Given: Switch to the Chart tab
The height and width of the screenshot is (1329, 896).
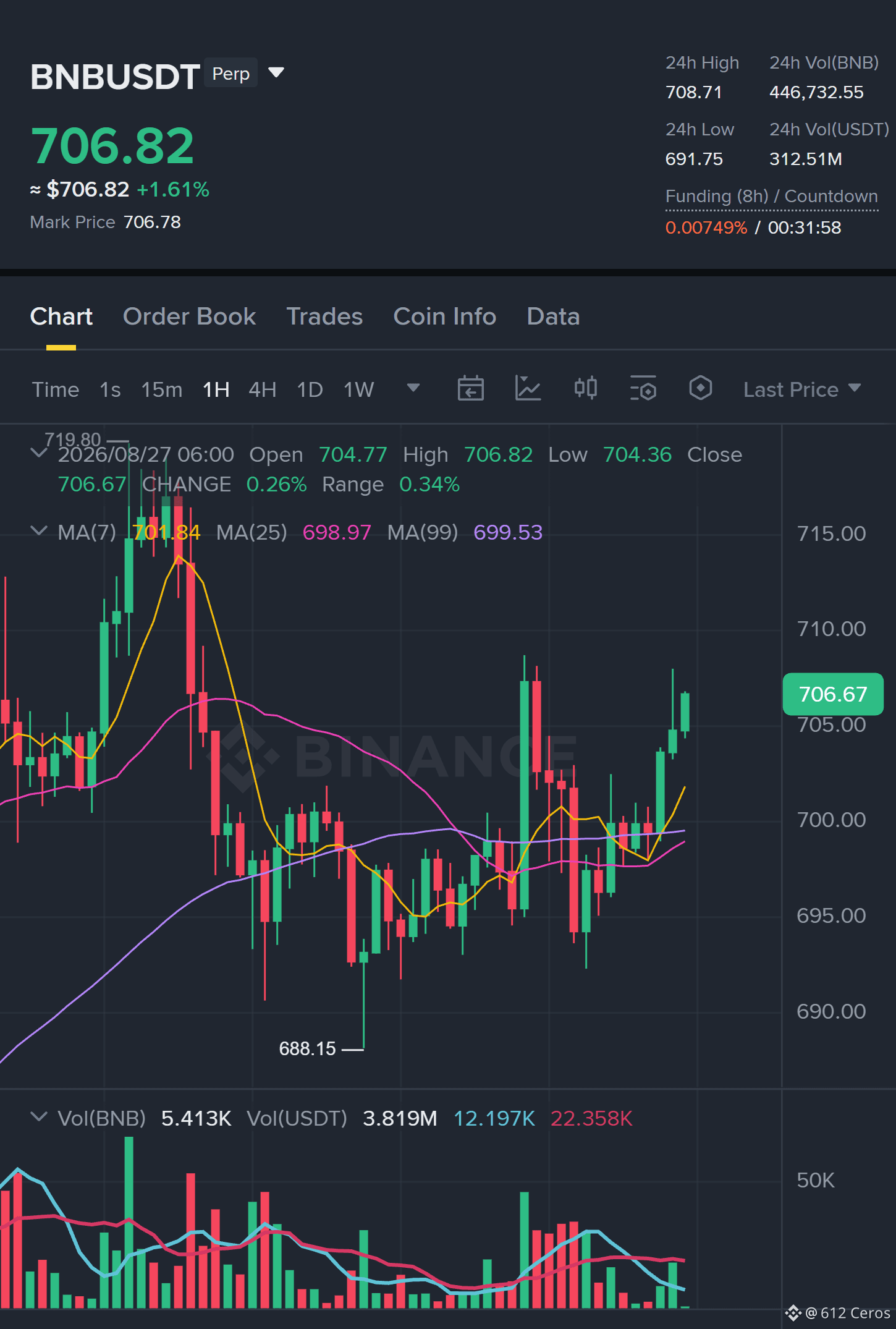Looking at the screenshot, I should (61, 316).
